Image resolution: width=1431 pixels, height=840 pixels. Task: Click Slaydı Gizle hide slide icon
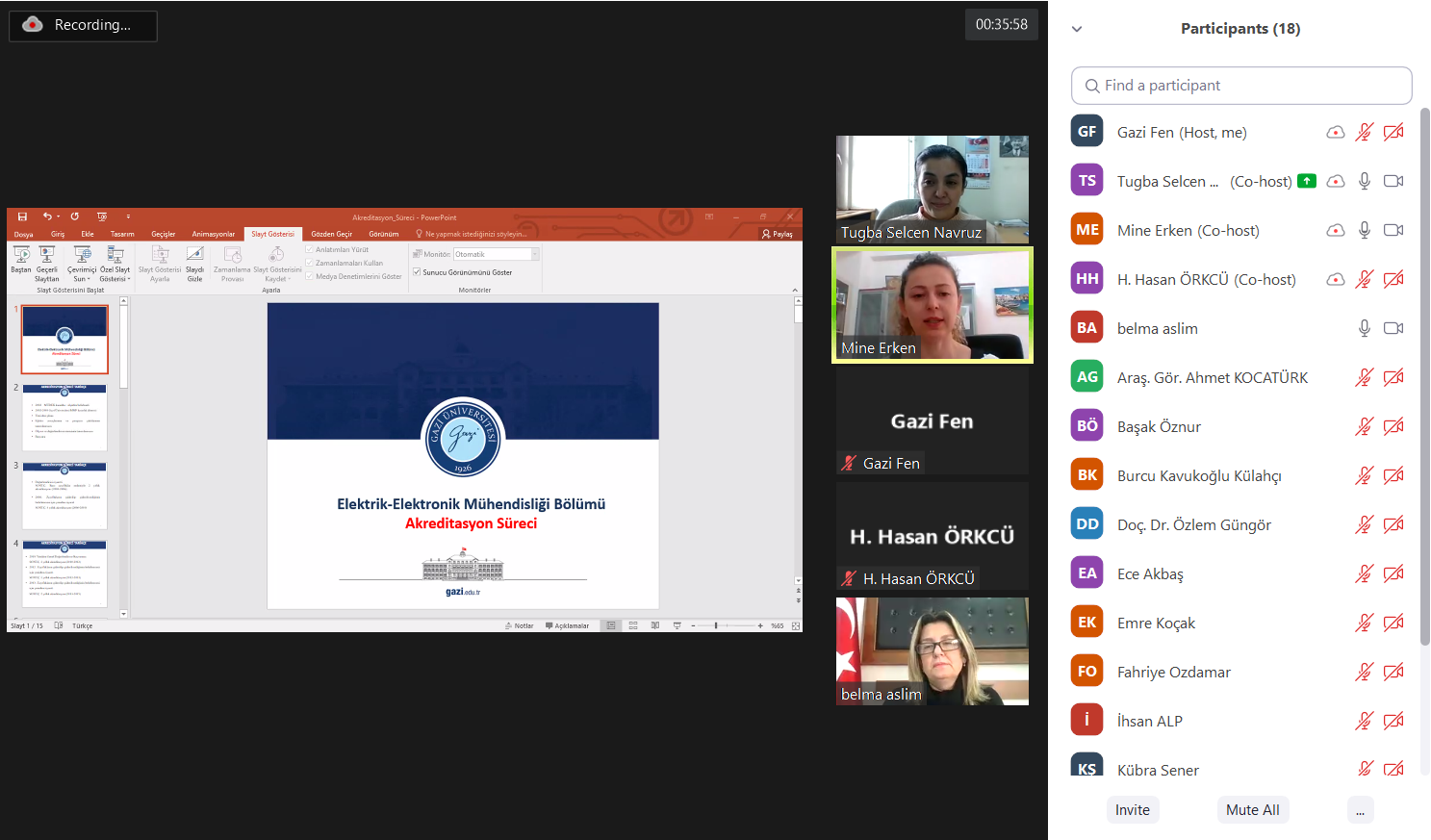(195, 264)
